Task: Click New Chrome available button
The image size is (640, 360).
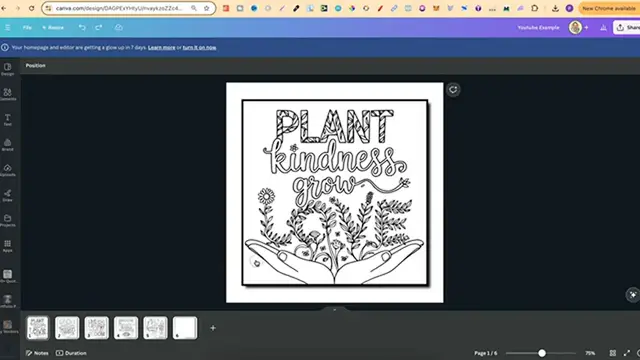Action: [x=609, y=8]
